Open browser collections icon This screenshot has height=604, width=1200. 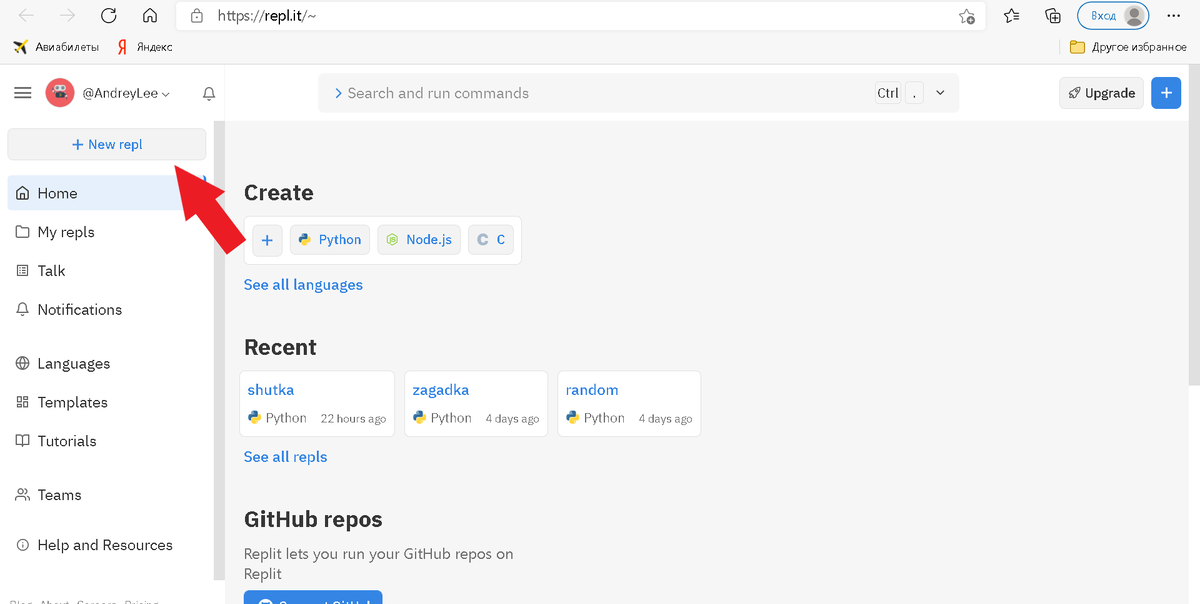point(1053,16)
